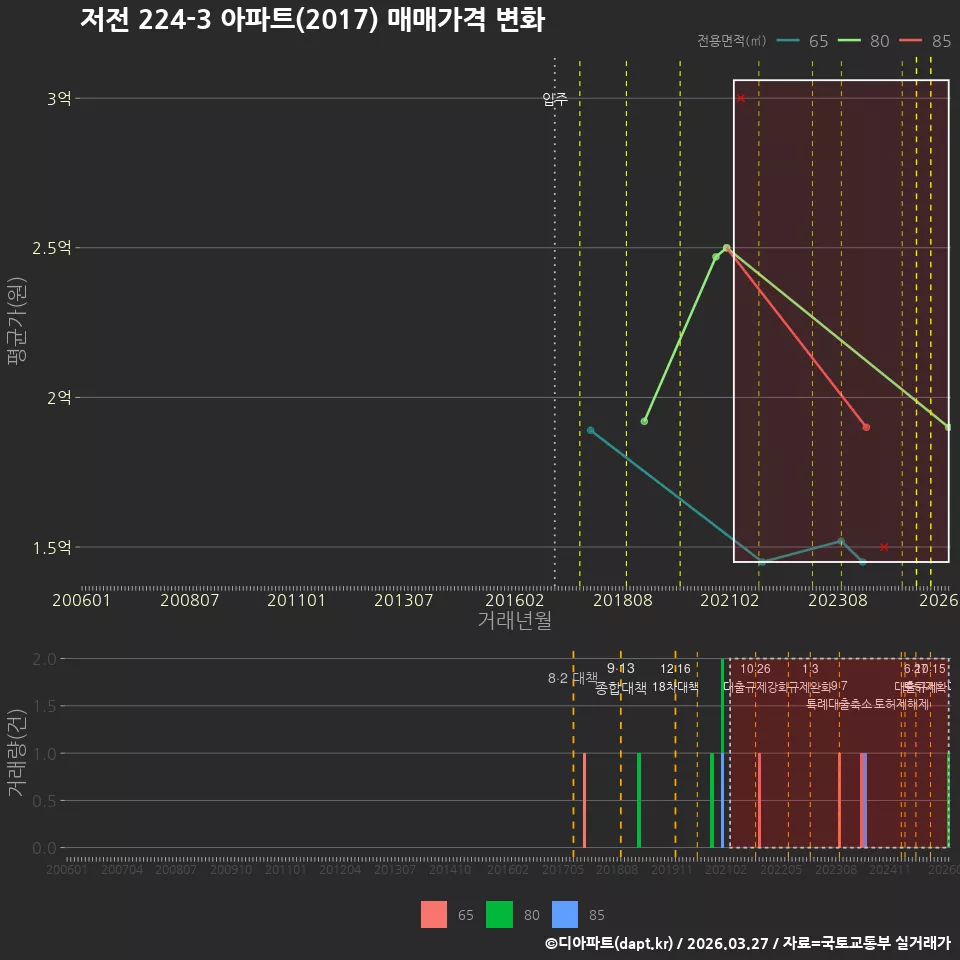
Task: Click the 202411 label on volume chart axis
Action: 890,869
